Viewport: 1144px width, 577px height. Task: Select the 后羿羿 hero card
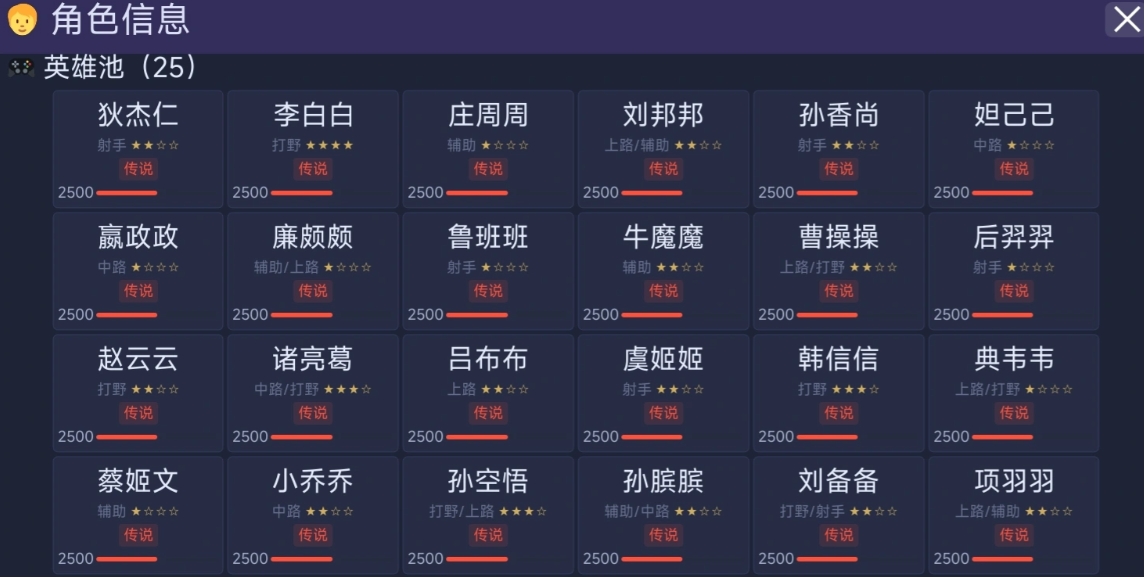1013,271
